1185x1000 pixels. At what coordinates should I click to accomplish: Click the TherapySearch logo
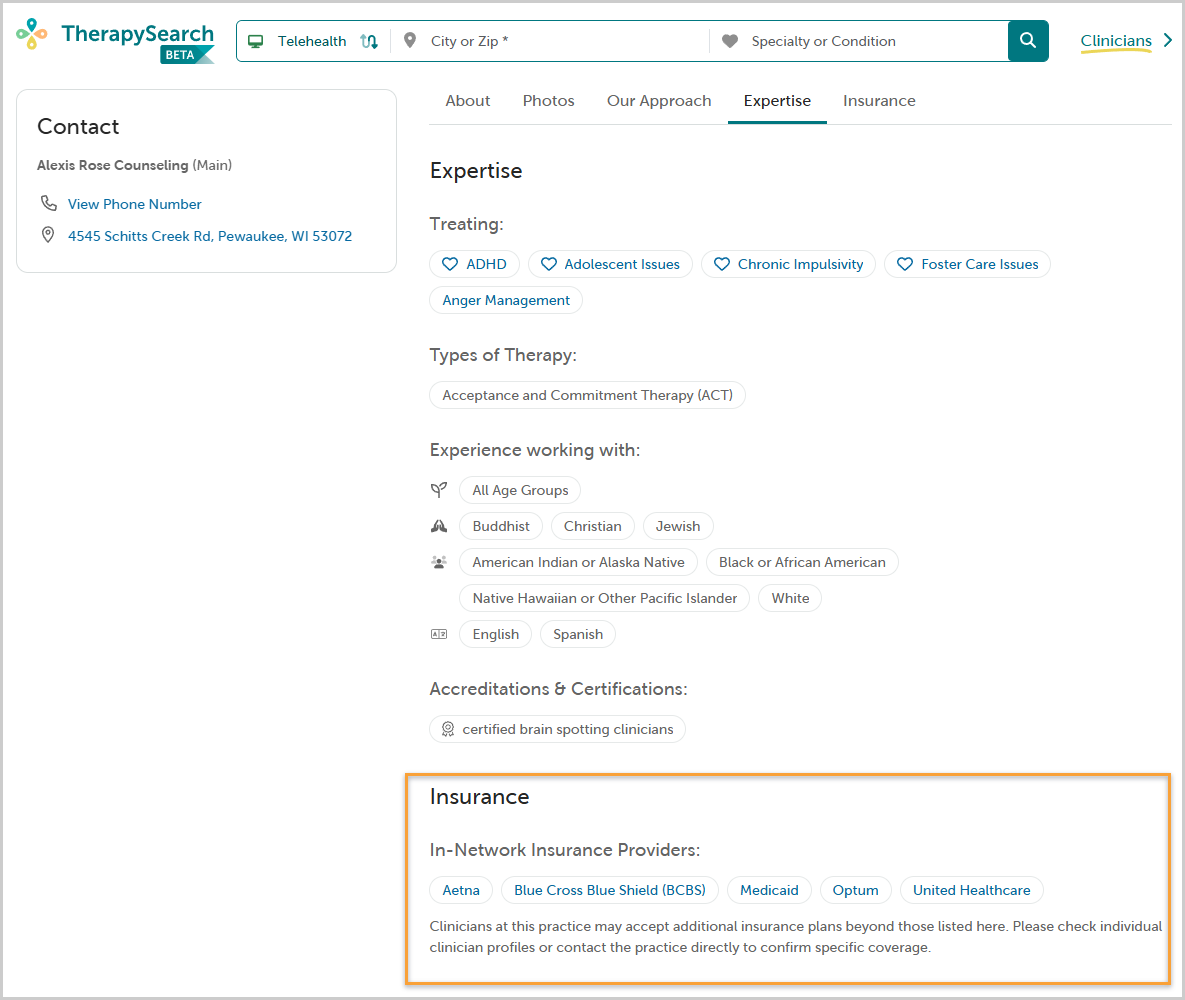point(115,40)
